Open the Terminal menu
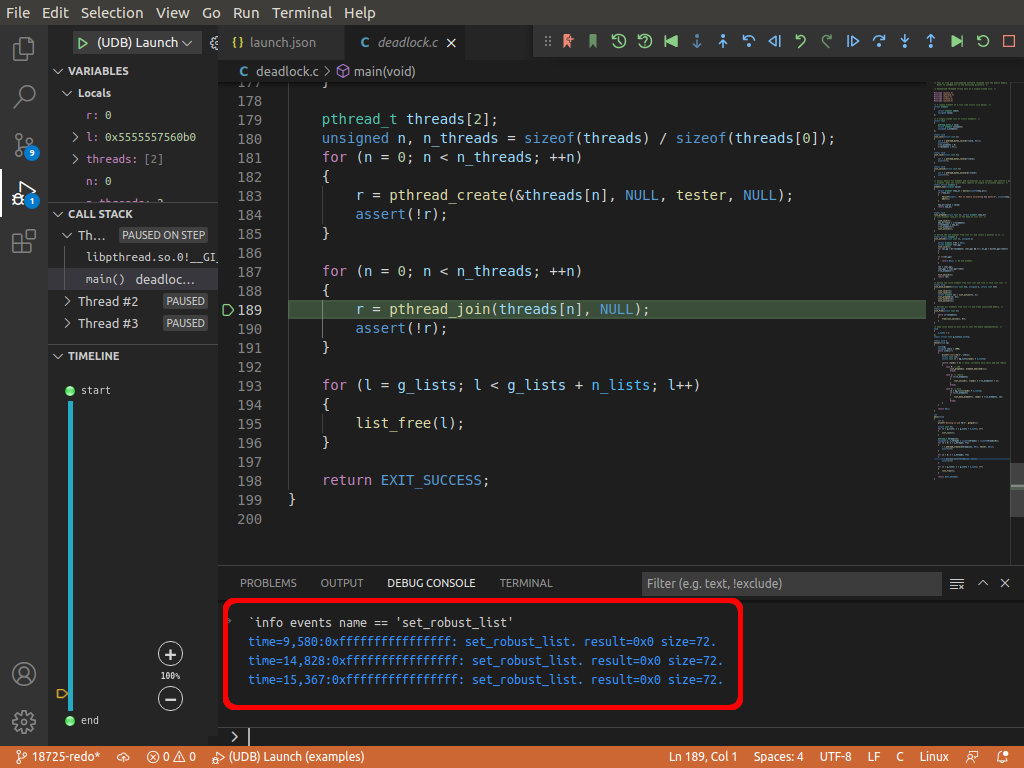This screenshot has width=1024, height=768. tap(302, 12)
